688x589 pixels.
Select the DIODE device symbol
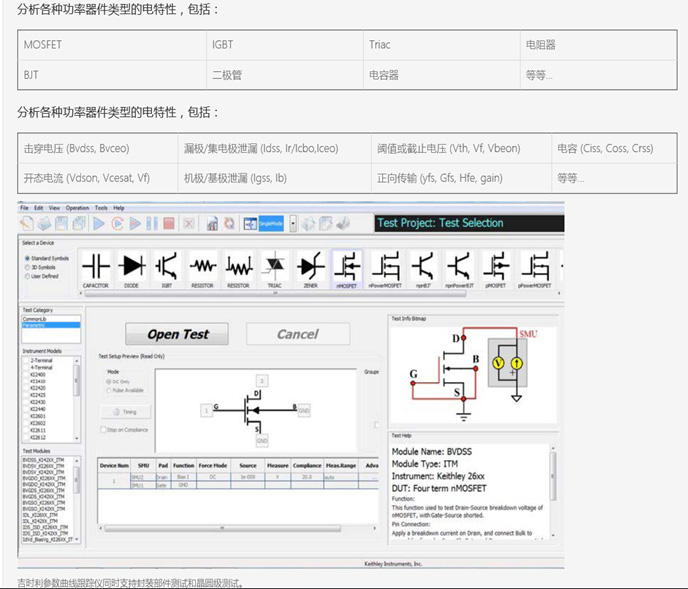[x=131, y=266]
